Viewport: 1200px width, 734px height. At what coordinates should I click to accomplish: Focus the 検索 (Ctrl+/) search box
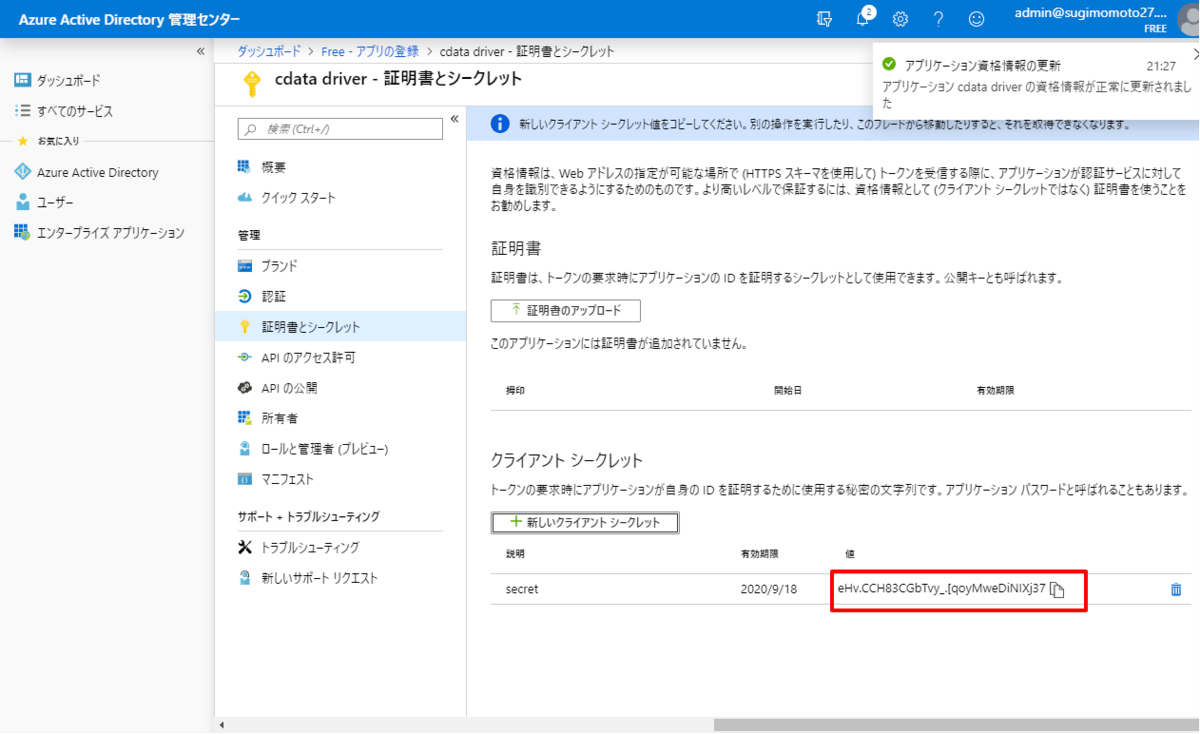(340, 129)
